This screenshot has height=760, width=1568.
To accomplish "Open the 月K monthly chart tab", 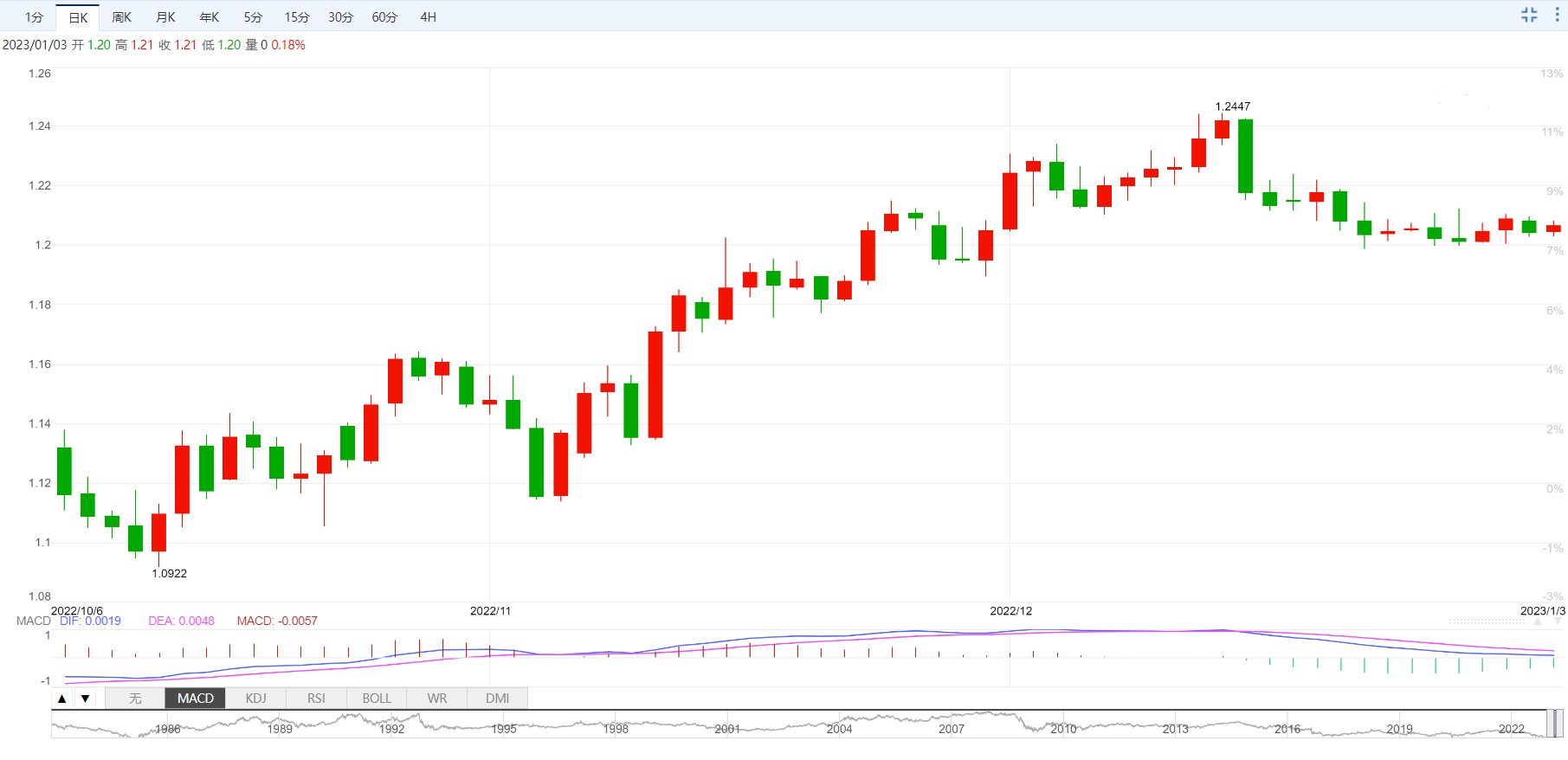I will 165,17.
